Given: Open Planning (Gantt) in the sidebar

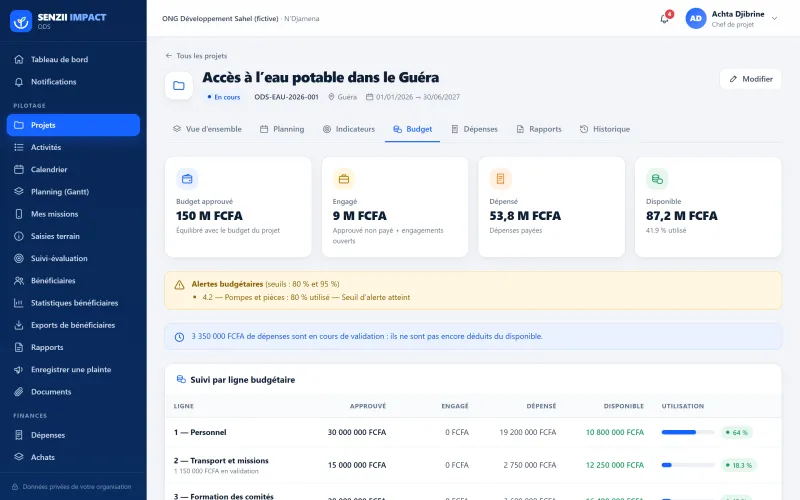Looking at the screenshot, I should [73, 192].
